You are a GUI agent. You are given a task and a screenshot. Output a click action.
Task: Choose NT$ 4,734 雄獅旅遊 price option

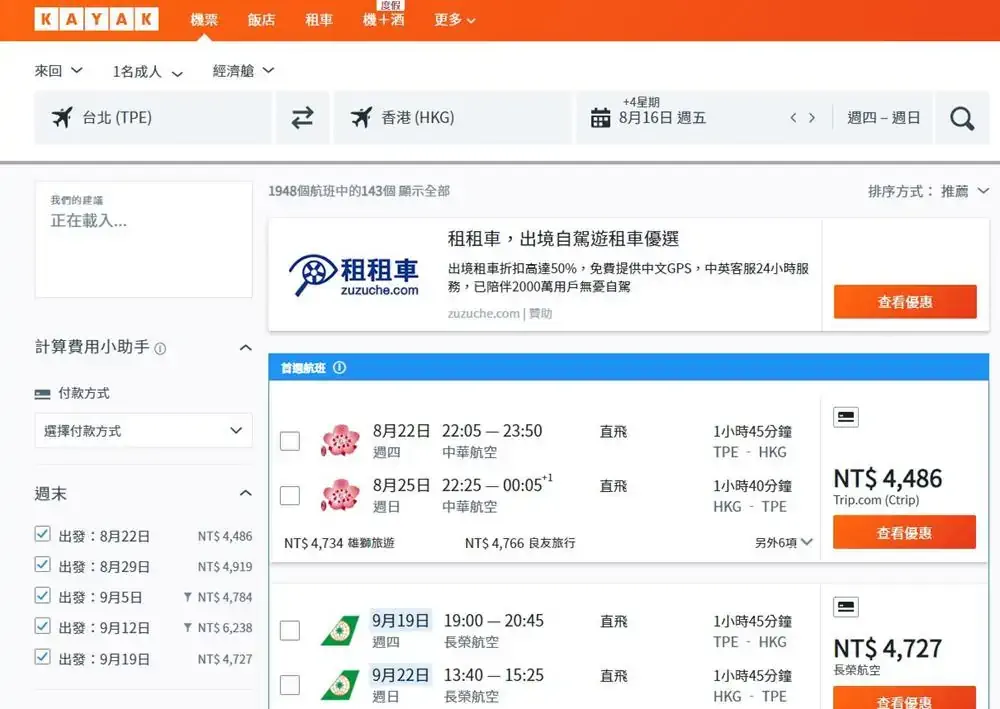pos(339,543)
